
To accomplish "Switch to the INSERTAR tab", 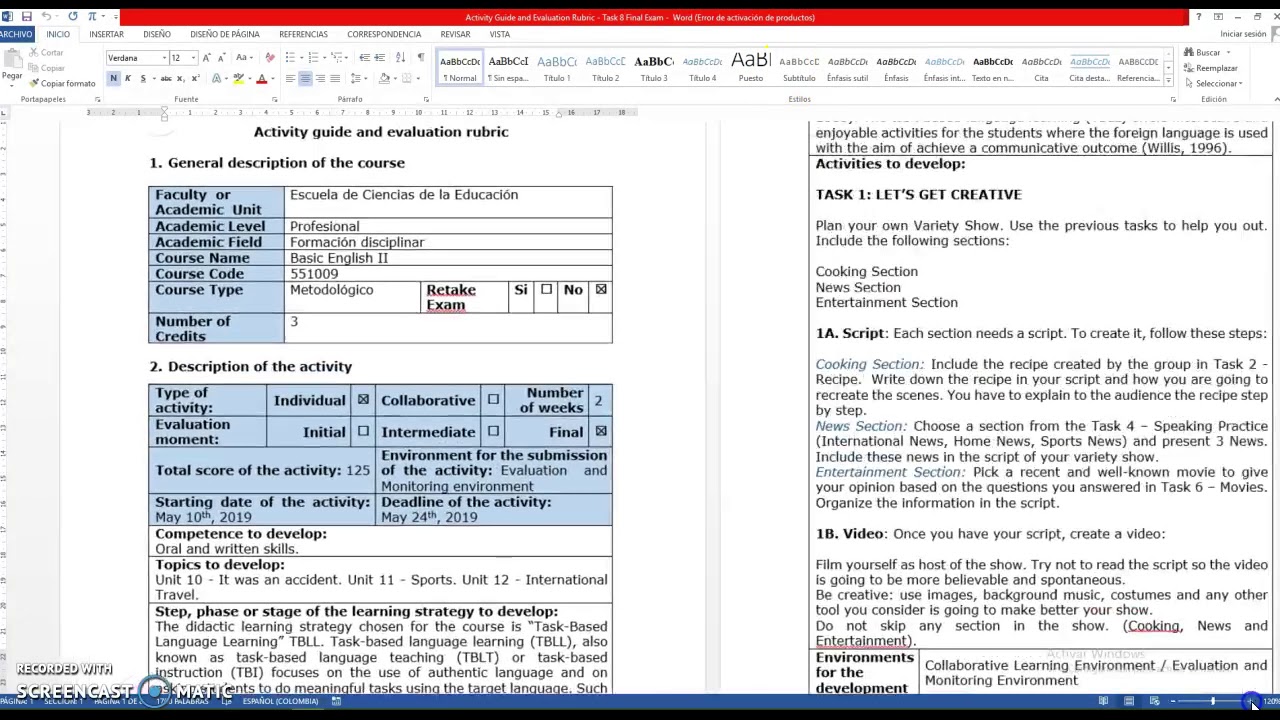I will click(106, 34).
